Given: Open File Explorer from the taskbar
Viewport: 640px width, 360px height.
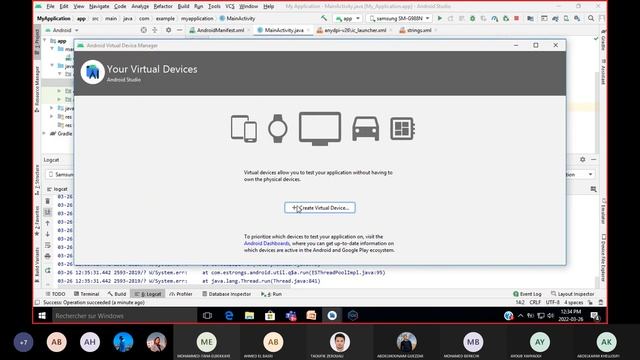Looking at the screenshot, I should 249,316.
